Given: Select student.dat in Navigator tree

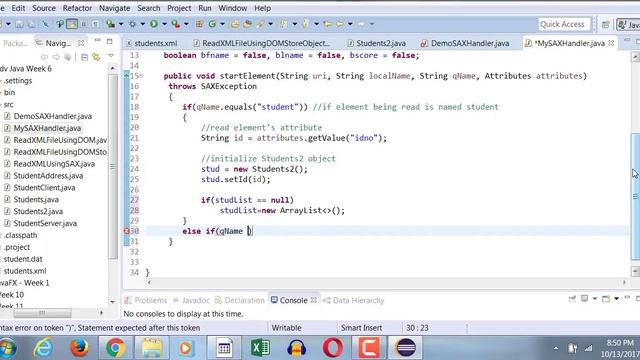Looking at the screenshot, I should pos(23,259).
